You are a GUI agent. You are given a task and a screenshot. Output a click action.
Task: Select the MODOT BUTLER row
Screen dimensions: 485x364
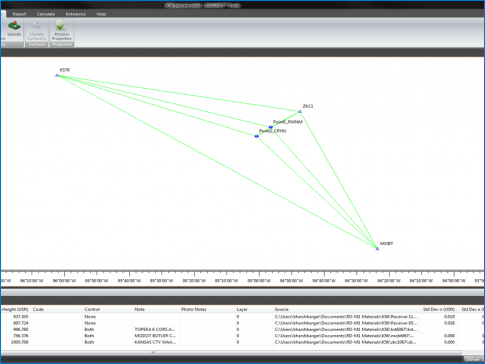click(x=242, y=336)
